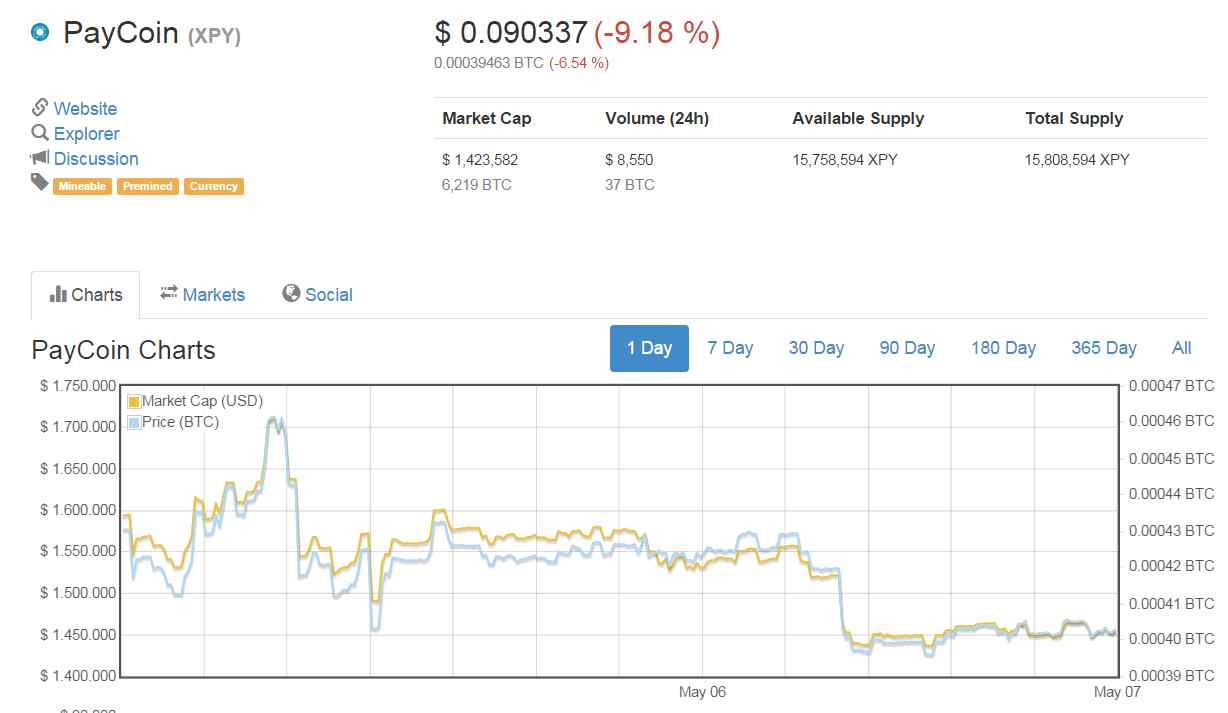Click the $ 0.090337 price
1228x713 pixels.
(x=511, y=33)
